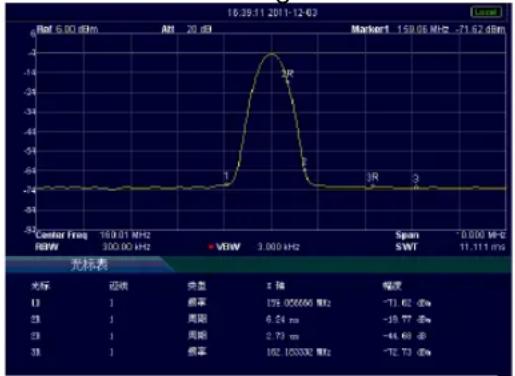This screenshot has height=376, width=515.
Task: Click the 类型 column header
Action: (x=197, y=286)
